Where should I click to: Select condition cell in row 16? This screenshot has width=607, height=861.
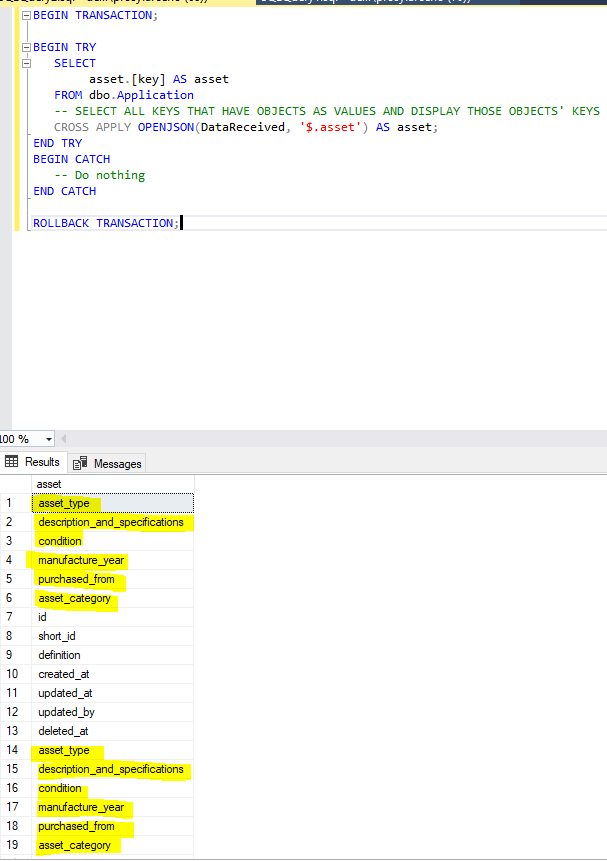[113, 788]
